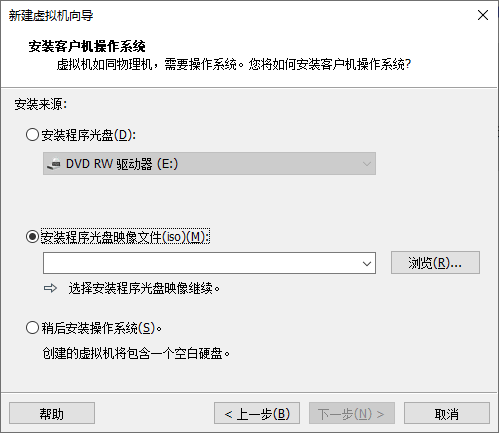This screenshot has width=499, height=433.
Task: Select 稍后安装操作系统(S) radio option
Action: pos(32,328)
